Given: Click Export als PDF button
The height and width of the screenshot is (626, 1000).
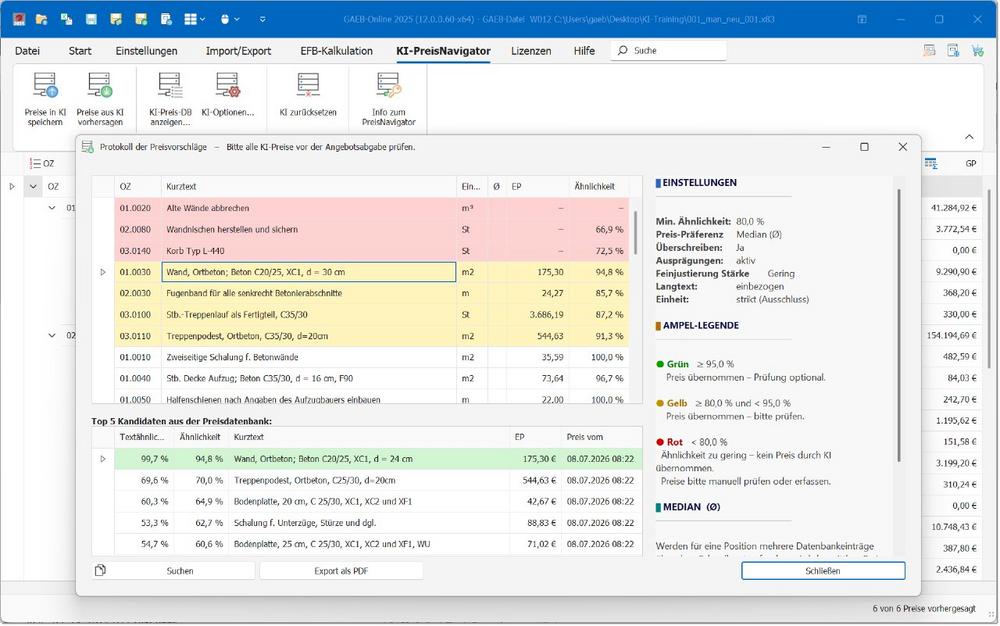Looking at the screenshot, I should click(x=341, y=571).
